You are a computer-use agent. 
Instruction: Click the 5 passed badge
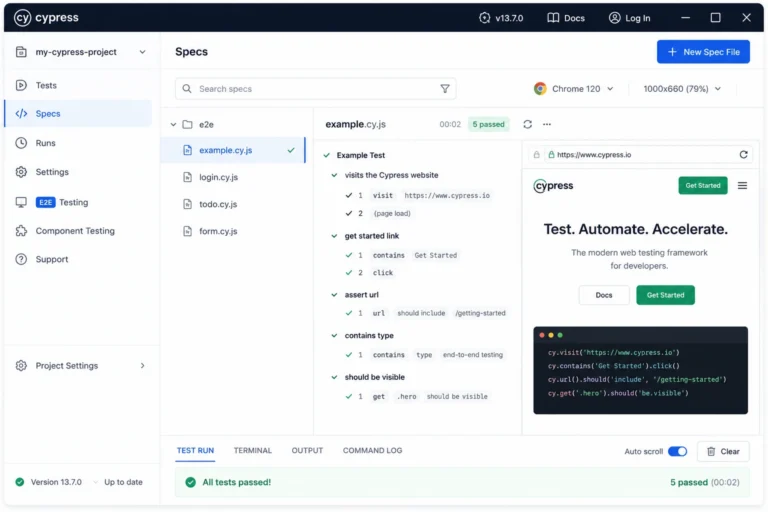point(488,124)
